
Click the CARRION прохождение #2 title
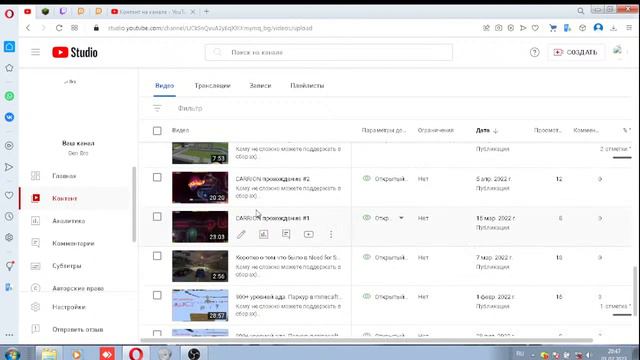coord(273,179)
